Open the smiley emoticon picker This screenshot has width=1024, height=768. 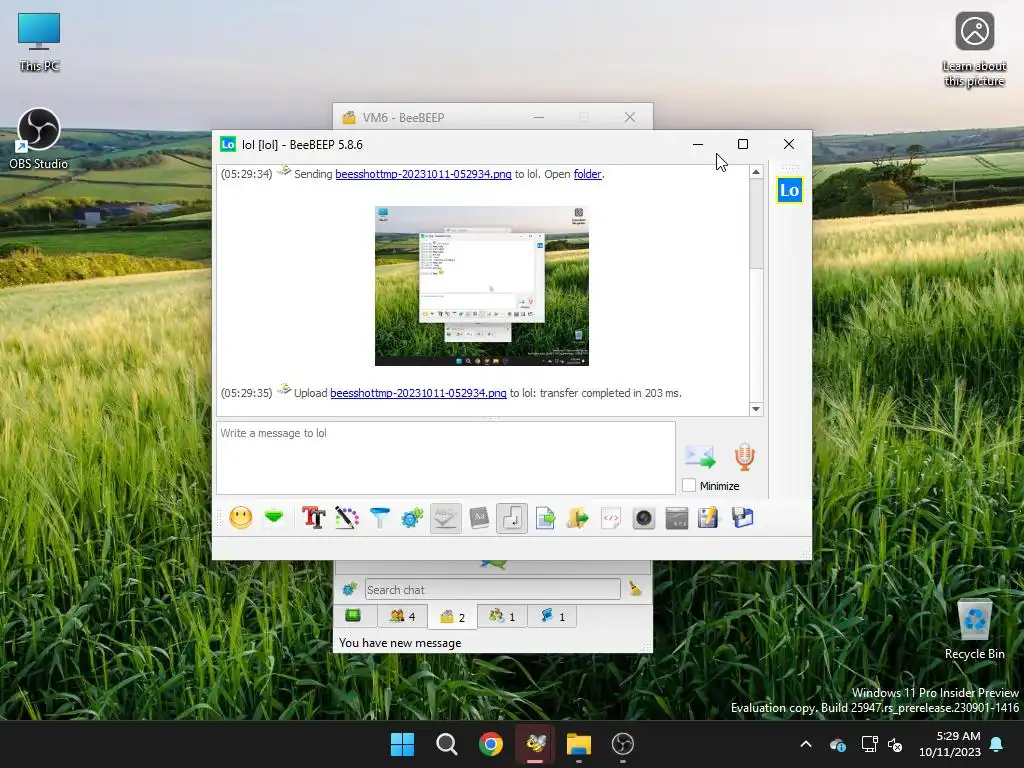coord(240,519)
